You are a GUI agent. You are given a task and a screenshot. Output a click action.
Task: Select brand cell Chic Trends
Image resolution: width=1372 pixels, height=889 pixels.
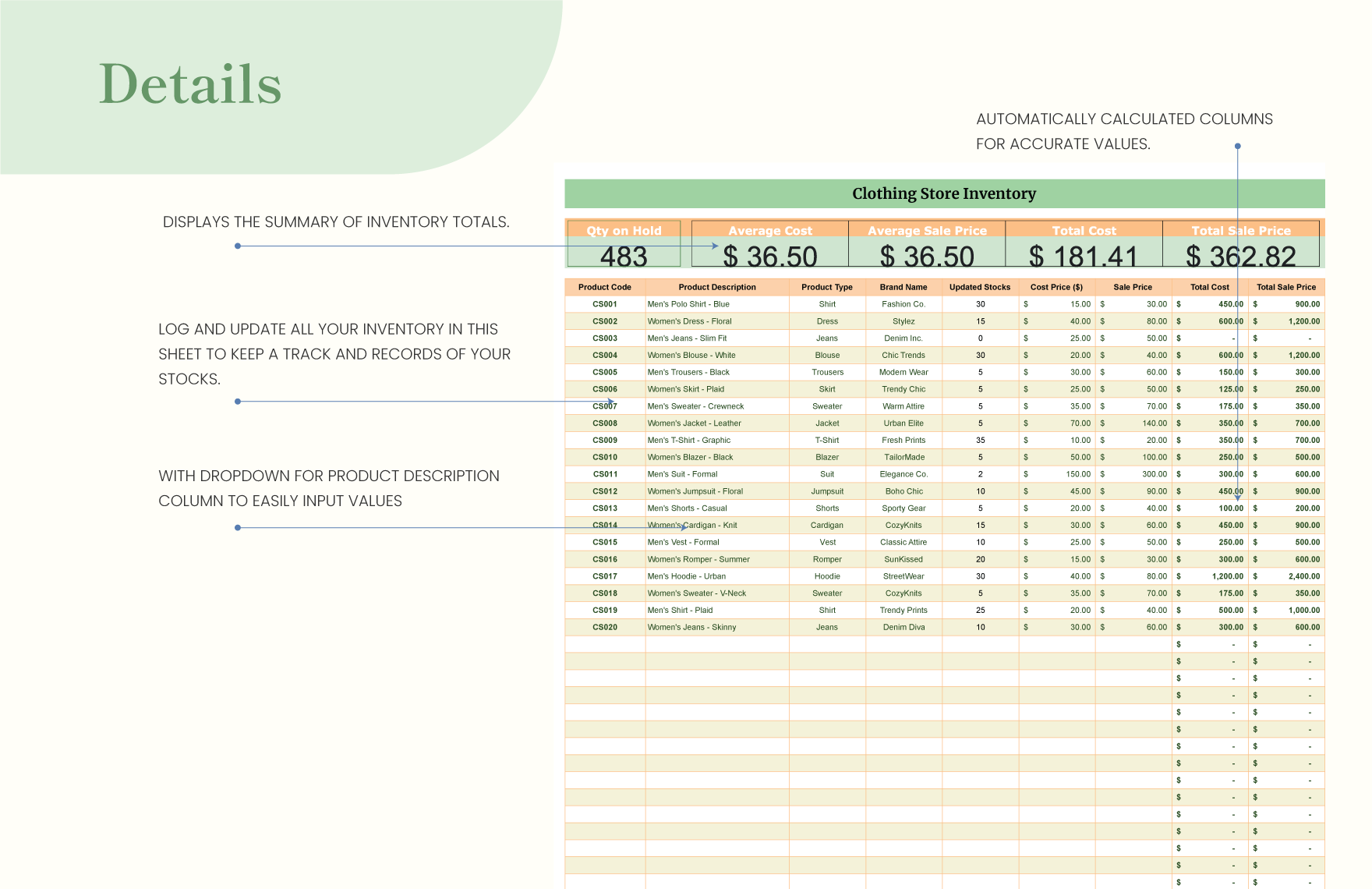[x=903, y=355]
